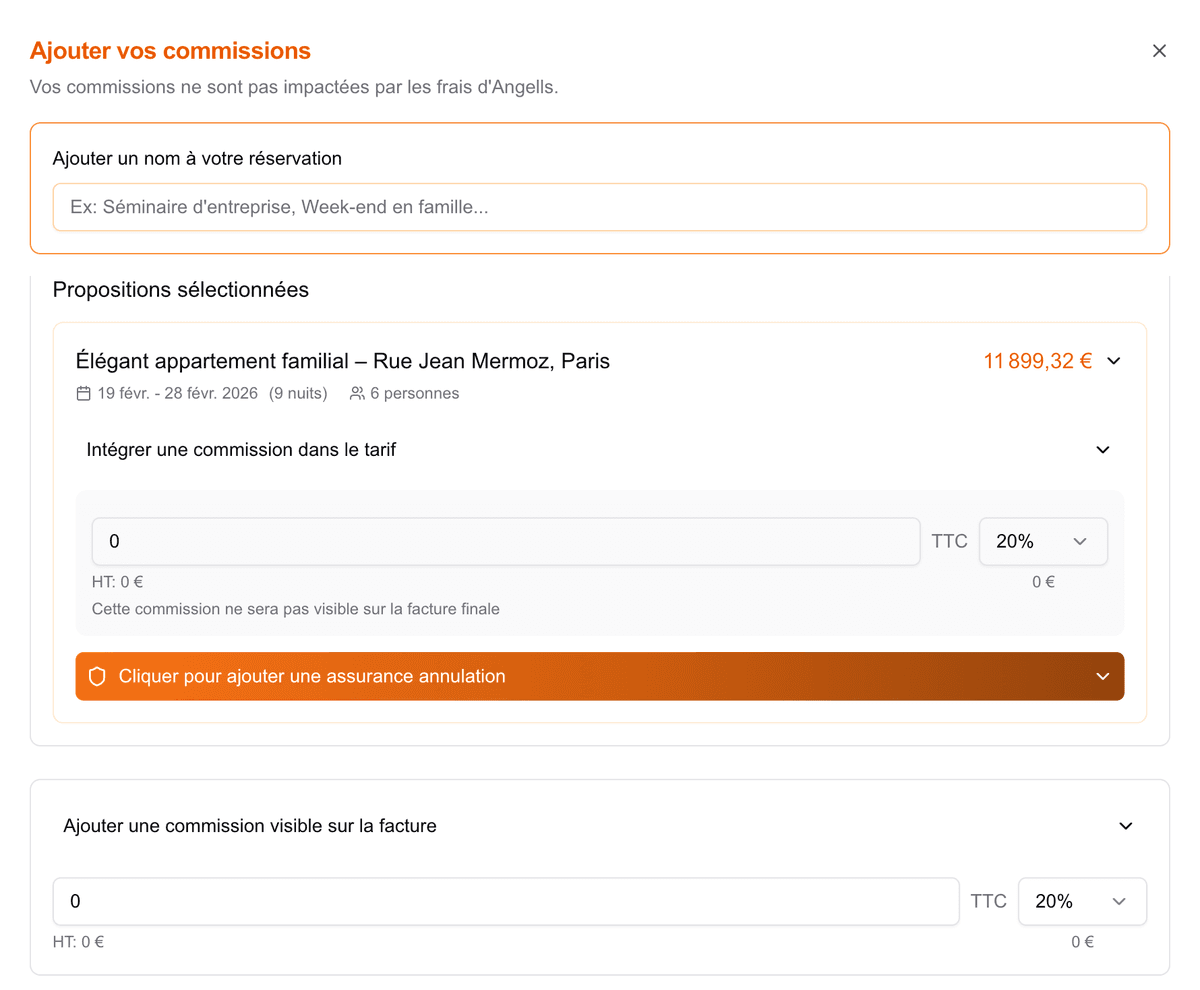Open the bottom 20% TVA dropdown

tap(1082, 901)
